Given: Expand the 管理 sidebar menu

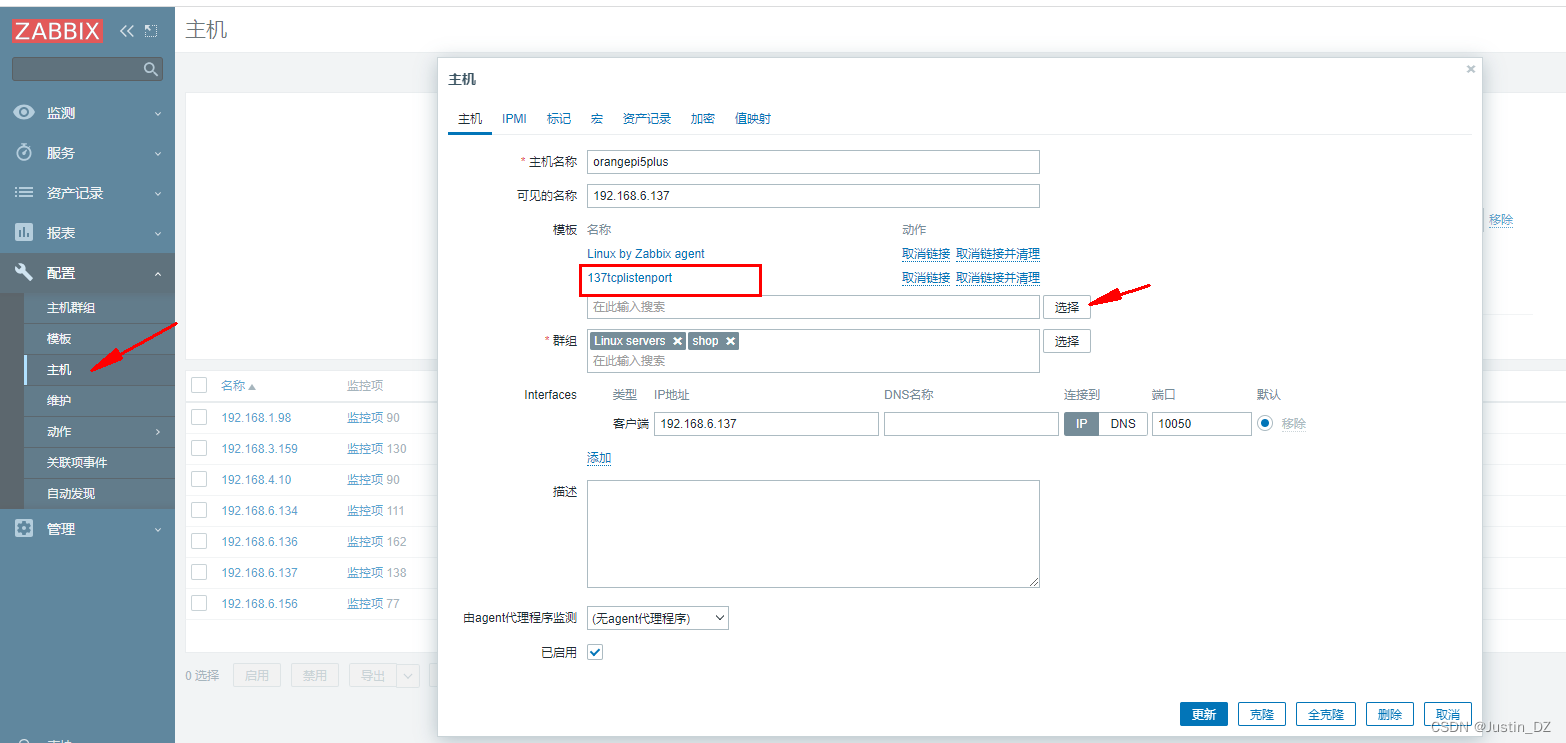Looking at the screenshot, I should 157,530.
